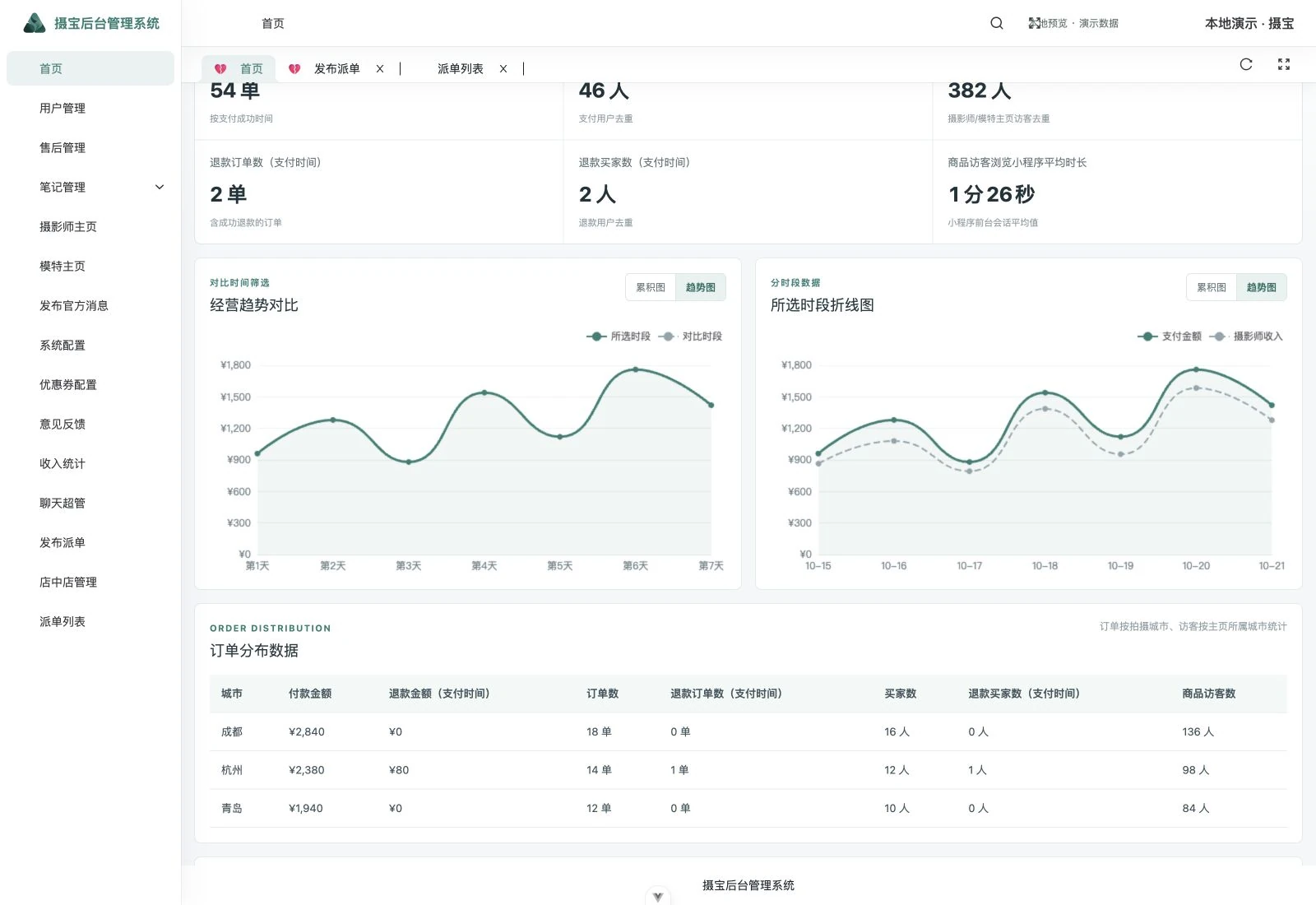This screenshot has width=1316, height=905.
Task: Open 意见反馈 in the sidebar
Action: pos(90,424)
